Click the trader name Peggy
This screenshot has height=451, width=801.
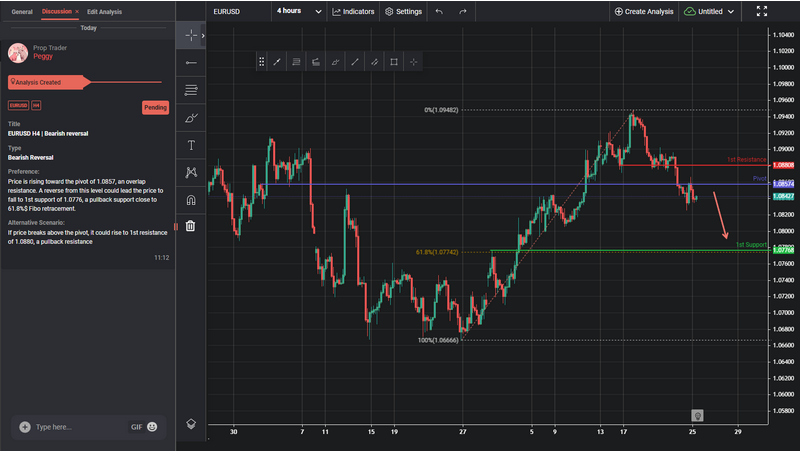tap(43, 56)
